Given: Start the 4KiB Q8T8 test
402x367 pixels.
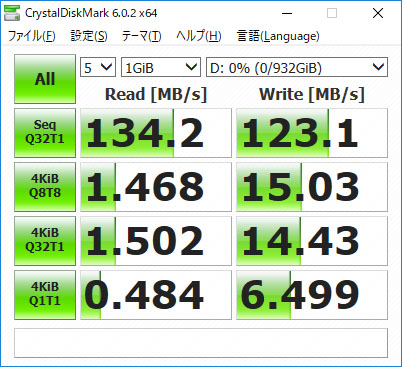Looking at the screenshot, I should (45, 187).
